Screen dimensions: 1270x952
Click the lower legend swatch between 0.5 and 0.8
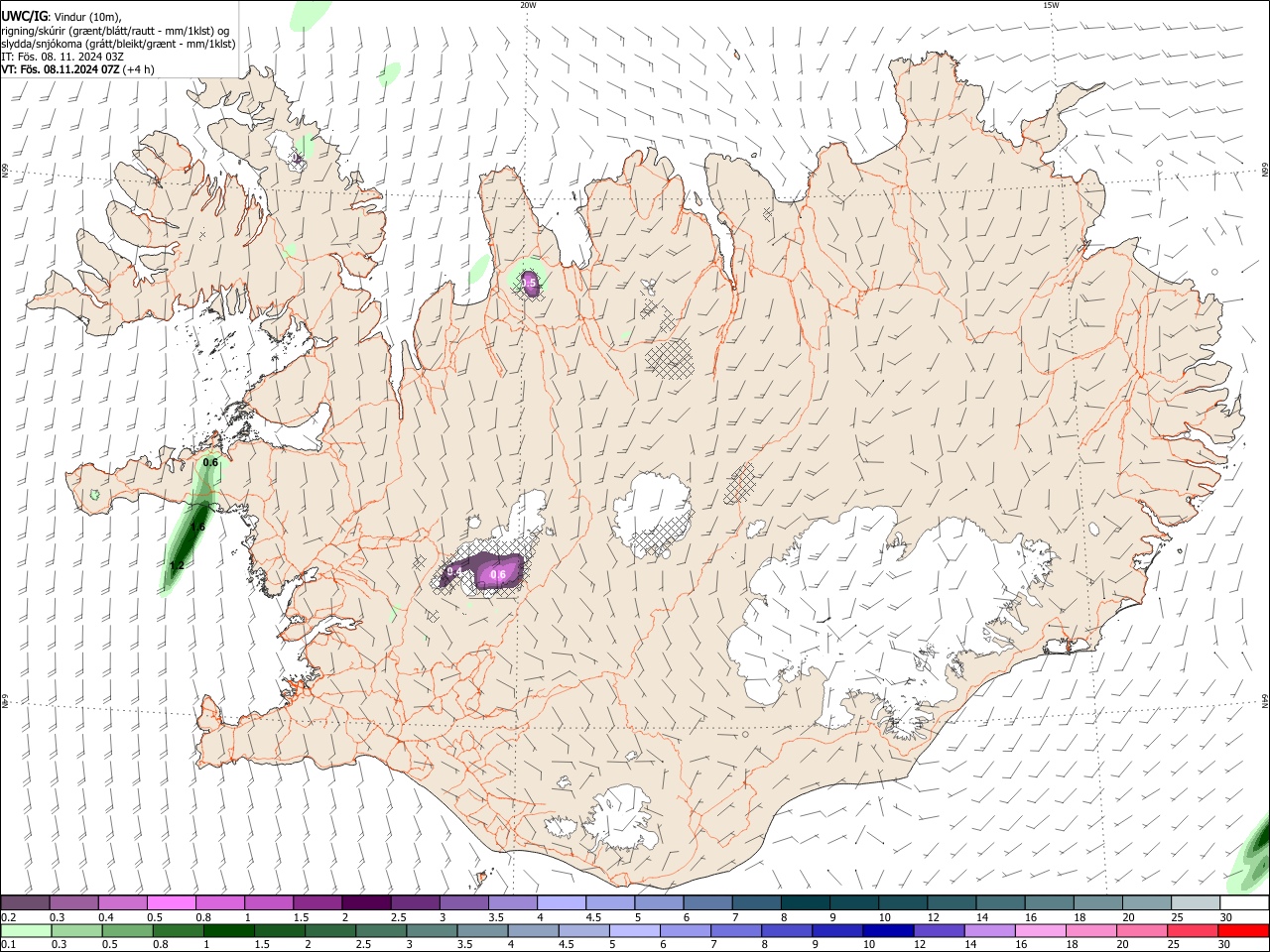128,930
